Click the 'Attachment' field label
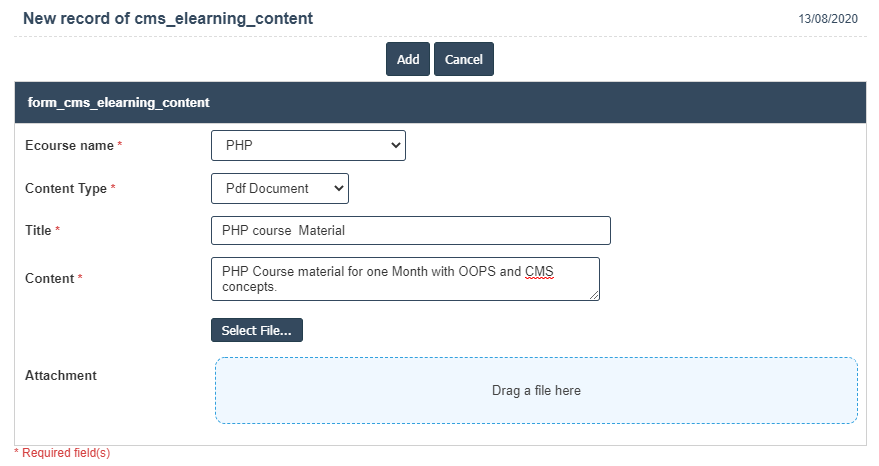Viewport: 879px width, 466px height. (x=60, y=375)
